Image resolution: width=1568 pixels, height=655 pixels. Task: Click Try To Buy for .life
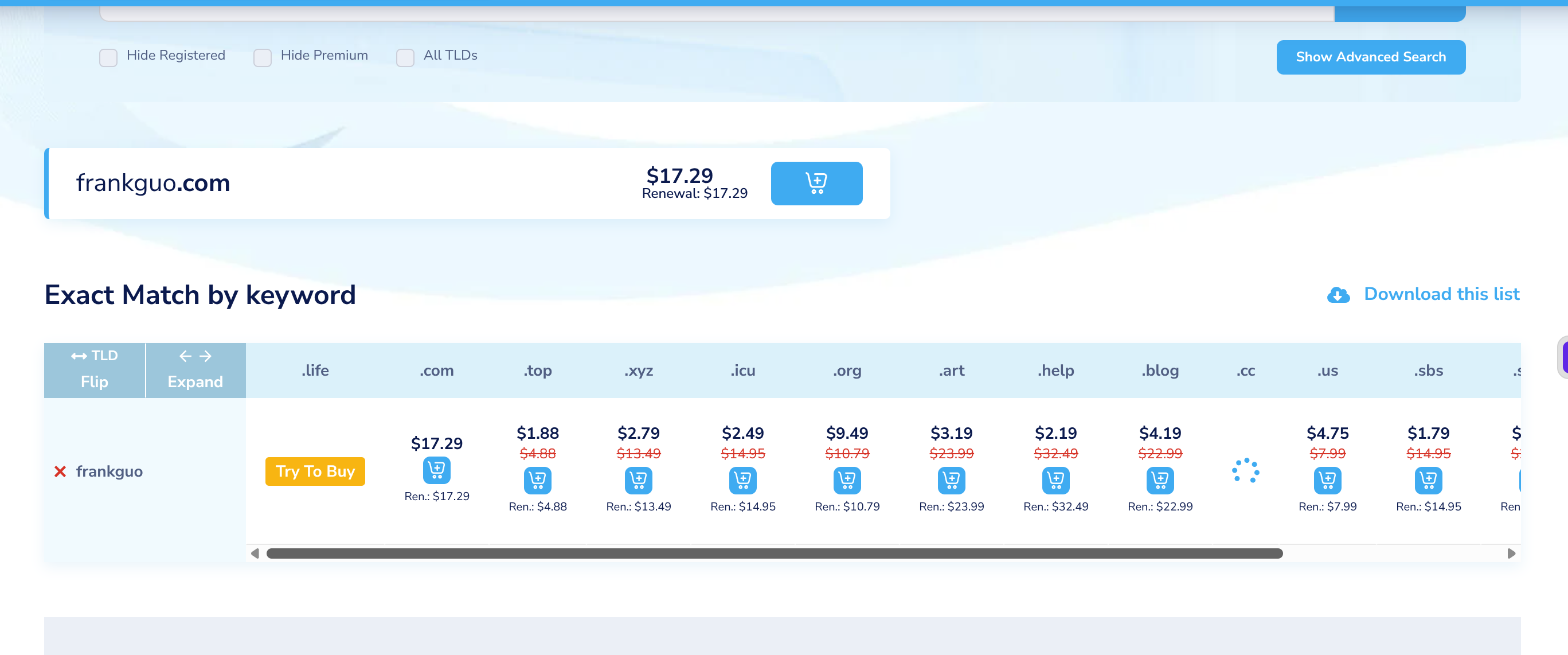[315, 471]
